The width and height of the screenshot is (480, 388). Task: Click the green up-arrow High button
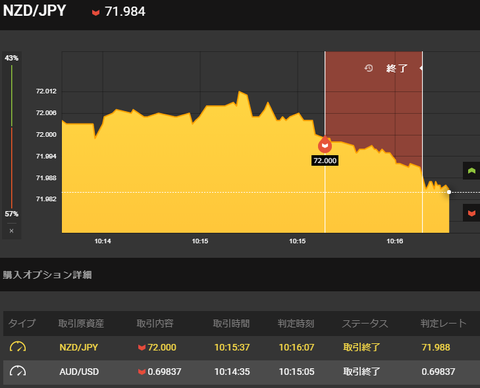click(471, 171)
